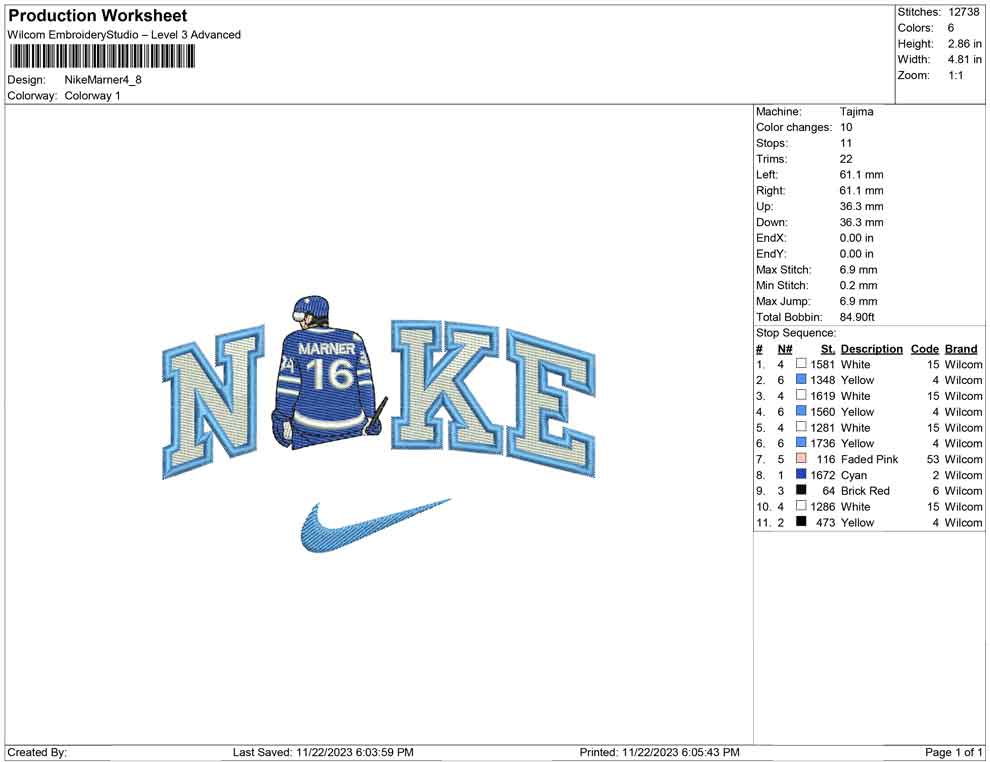Viewport: 990px width, 762px height.
Task: Select black swatch for stop 11
Action: (801, 521)
